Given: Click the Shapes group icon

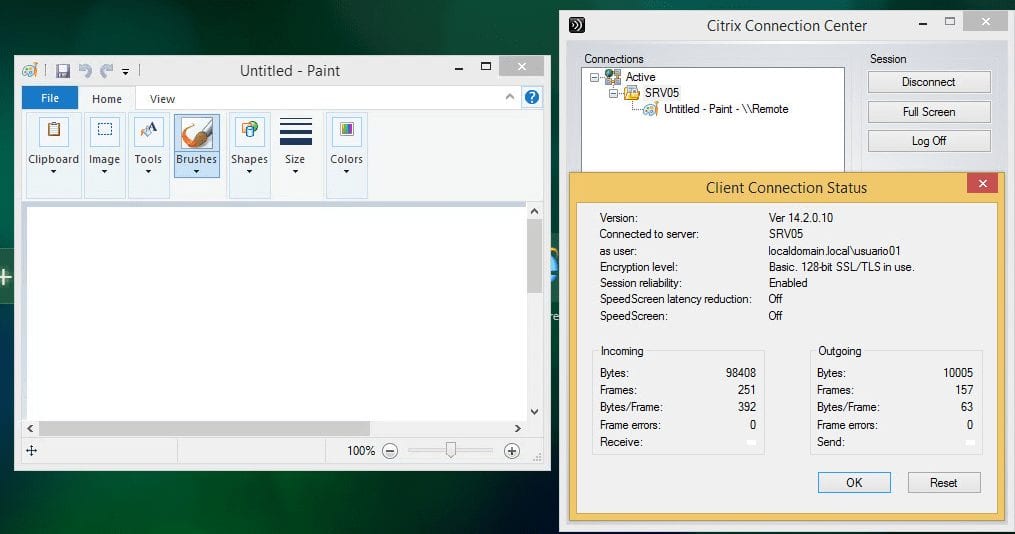Looking at the screenshot, I should [x=249, y=129].
